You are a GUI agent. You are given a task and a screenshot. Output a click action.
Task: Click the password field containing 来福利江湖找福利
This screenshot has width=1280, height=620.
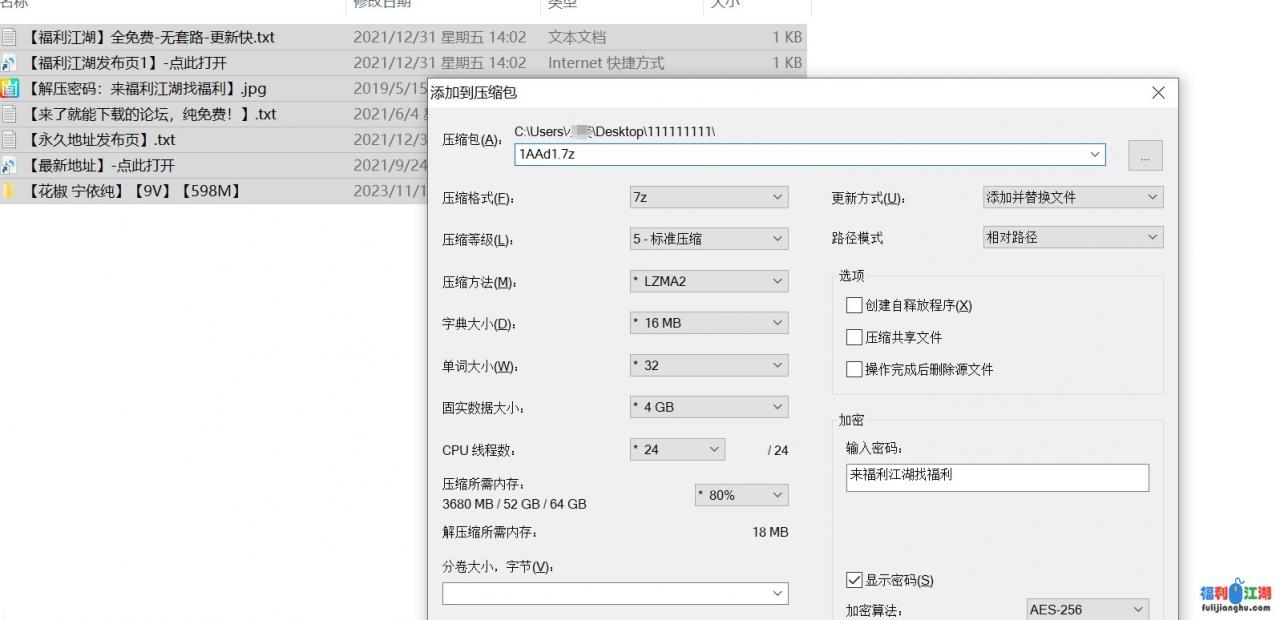pos(995,478)
